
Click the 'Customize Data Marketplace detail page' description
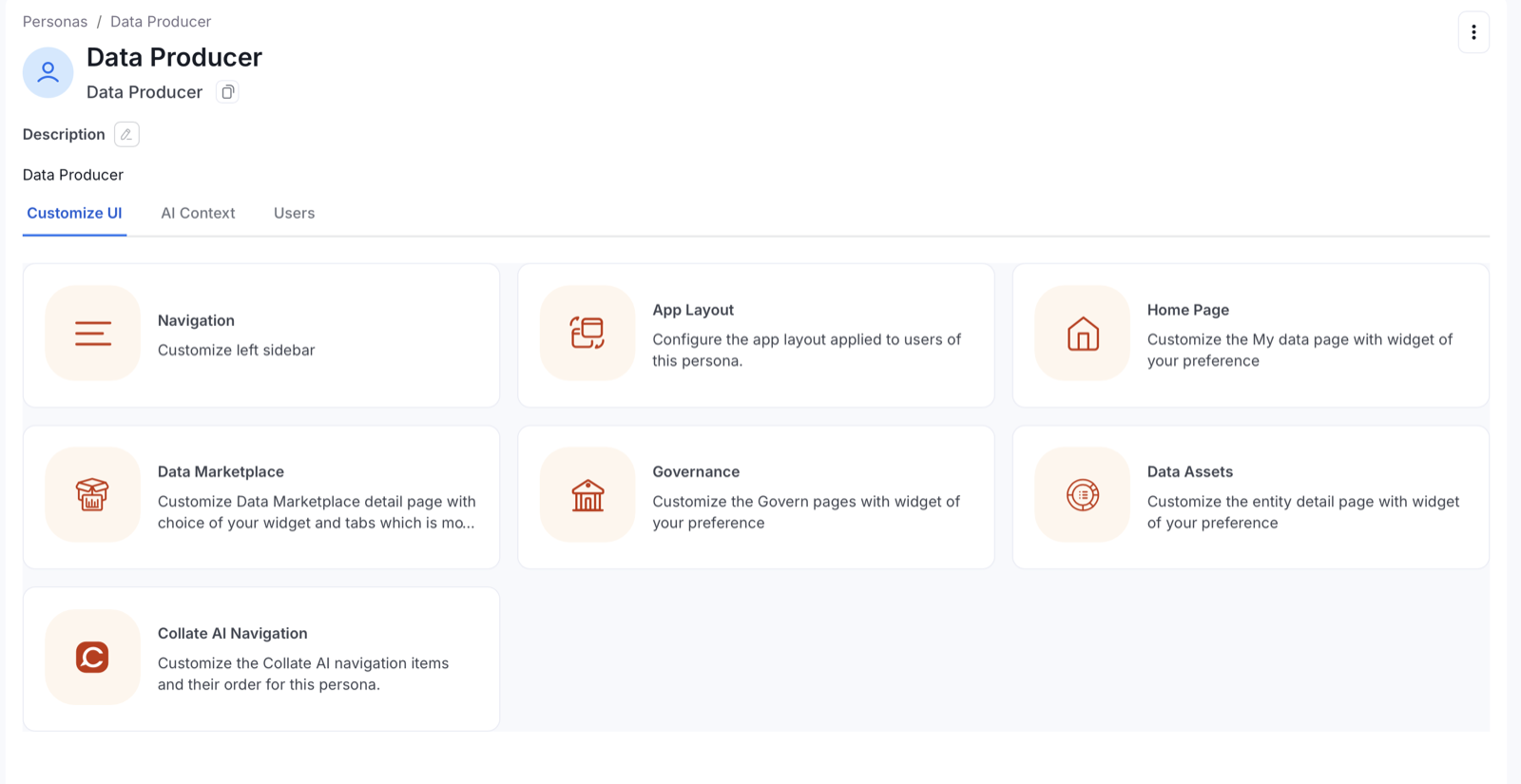click(317, 512)
